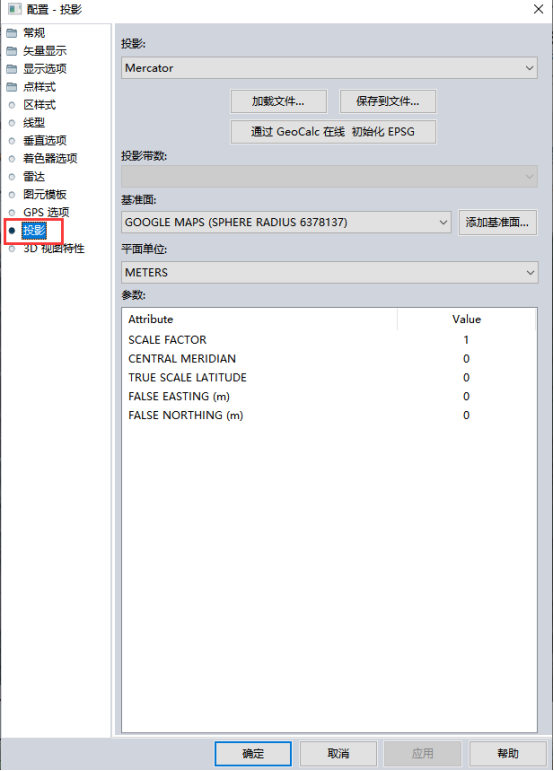This screenshot has width=554, height=771.
Task: Click the app icon in the title bar
Action: click(x=15, y=9)
